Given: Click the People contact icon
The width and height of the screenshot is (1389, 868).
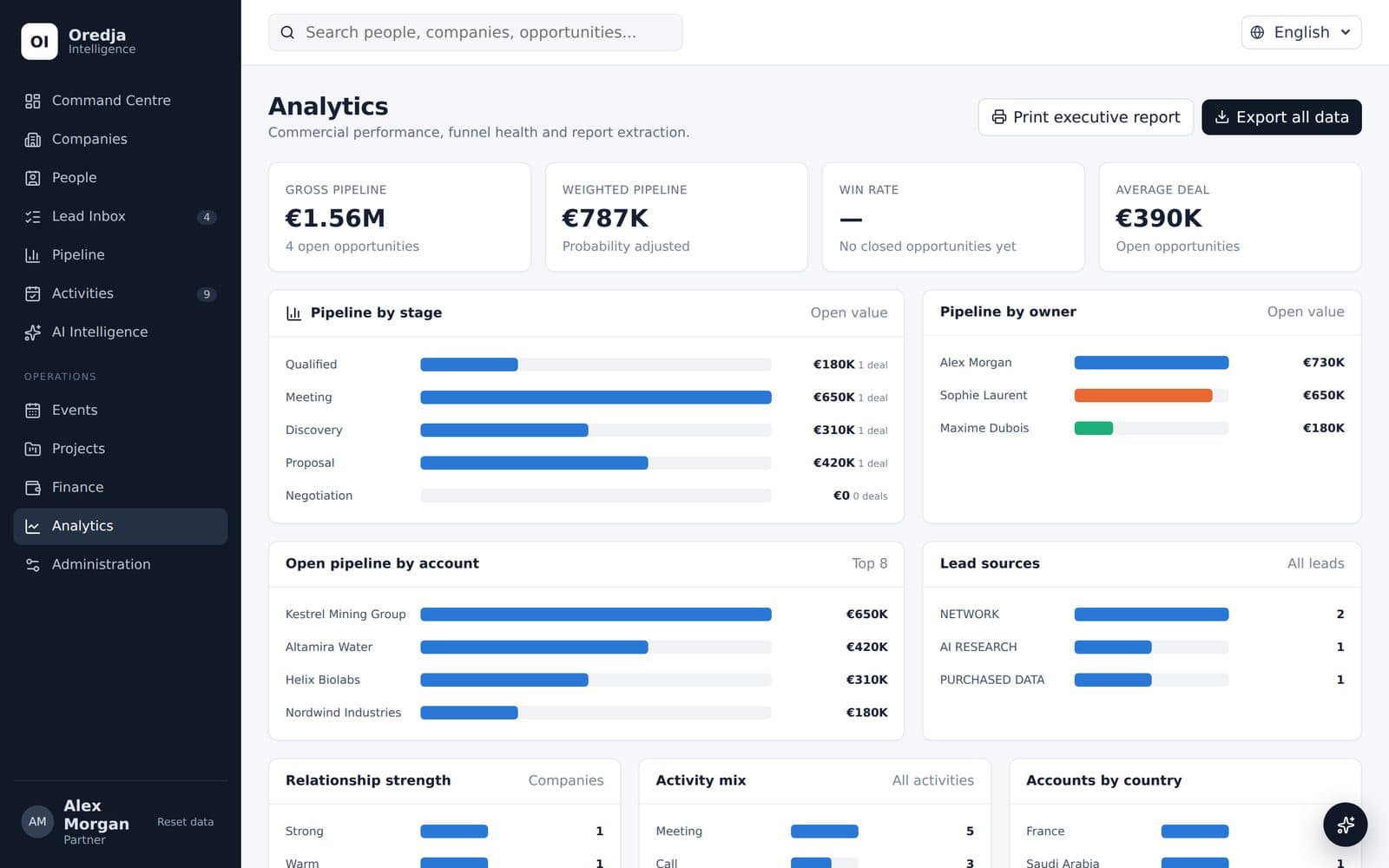Looking at the screenshot, I should pyautogui.click(x=33, y=178).
